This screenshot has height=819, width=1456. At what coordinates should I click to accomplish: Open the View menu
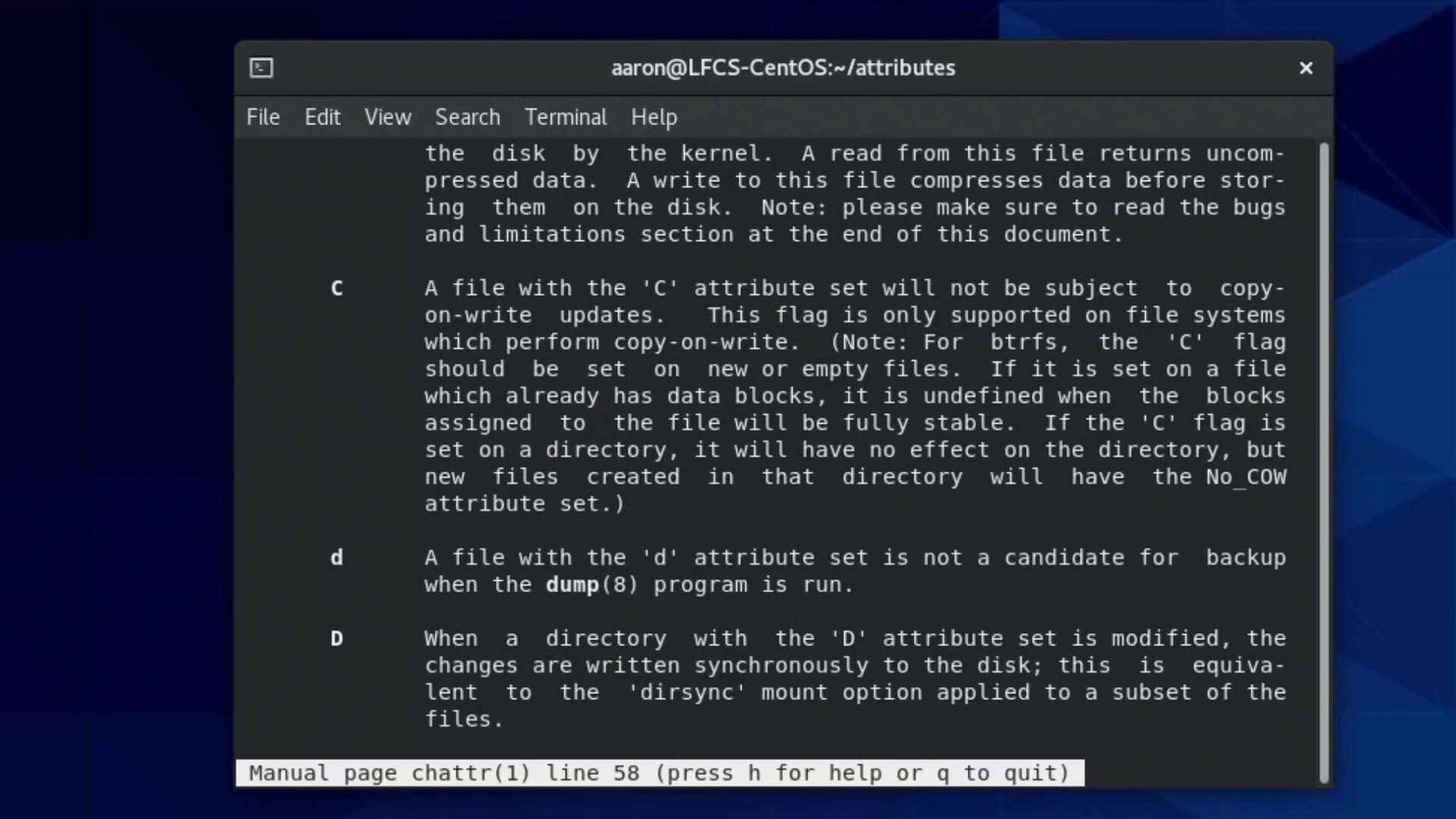click(x=388, y=118)
